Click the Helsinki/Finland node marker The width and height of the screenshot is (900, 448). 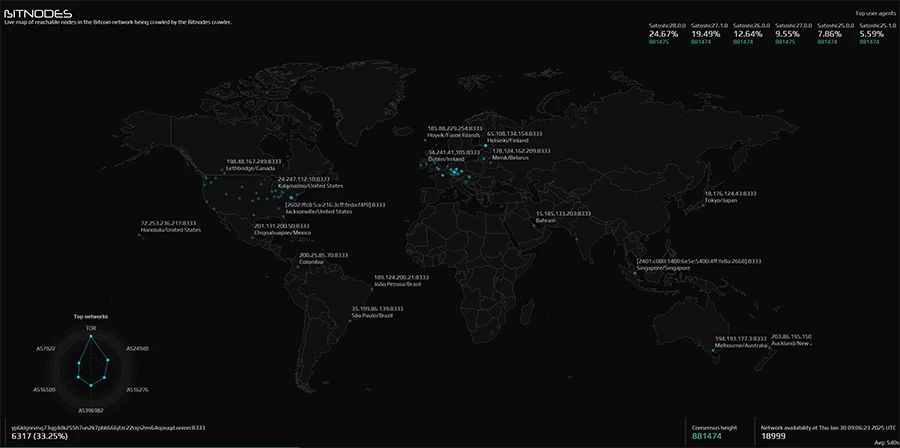coord(486,146)
